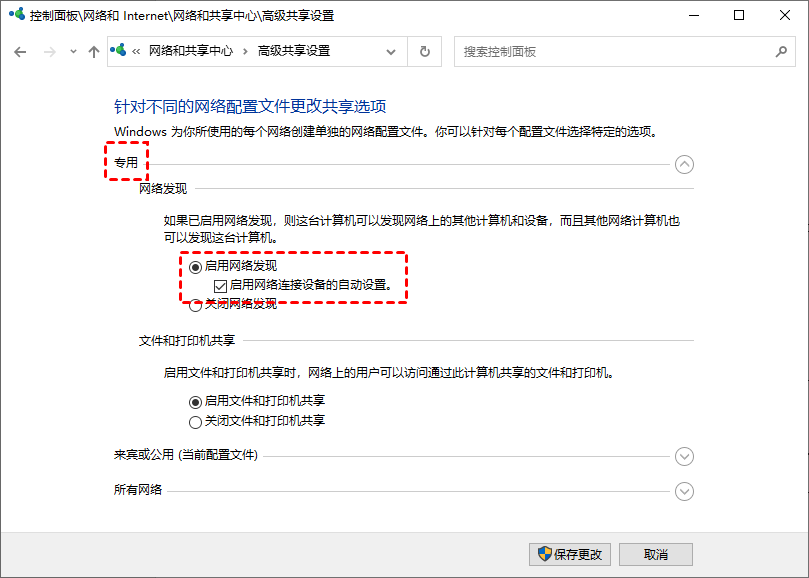Click the Back navigation arrow
Screen dimensions: 809x578
click(x=20, y=51)
